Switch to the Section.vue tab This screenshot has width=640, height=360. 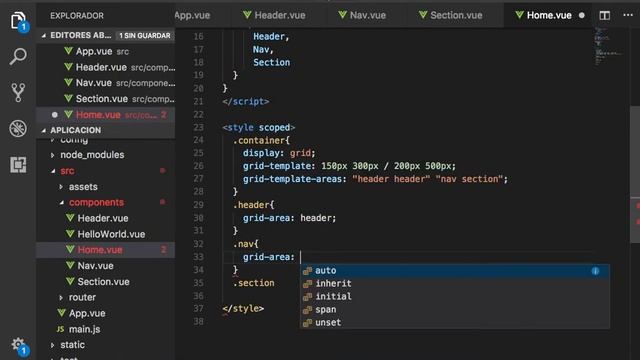tap(451, 16)
